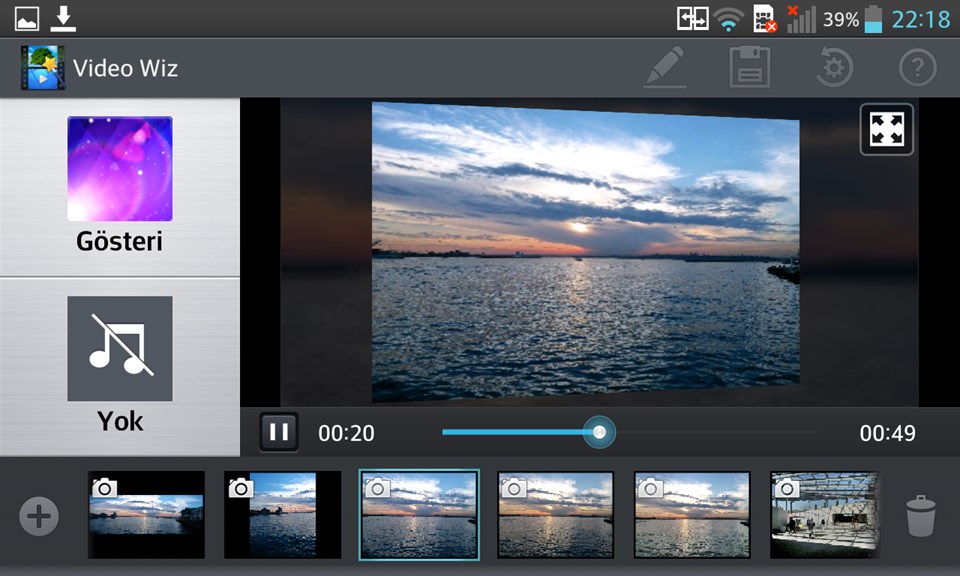Choose the Yok no-music option
Screen dimensions: 960x576
tap(119, 365)
